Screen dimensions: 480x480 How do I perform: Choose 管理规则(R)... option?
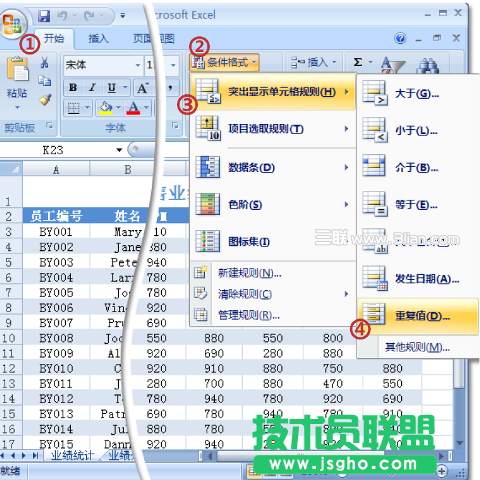[273, 315]
